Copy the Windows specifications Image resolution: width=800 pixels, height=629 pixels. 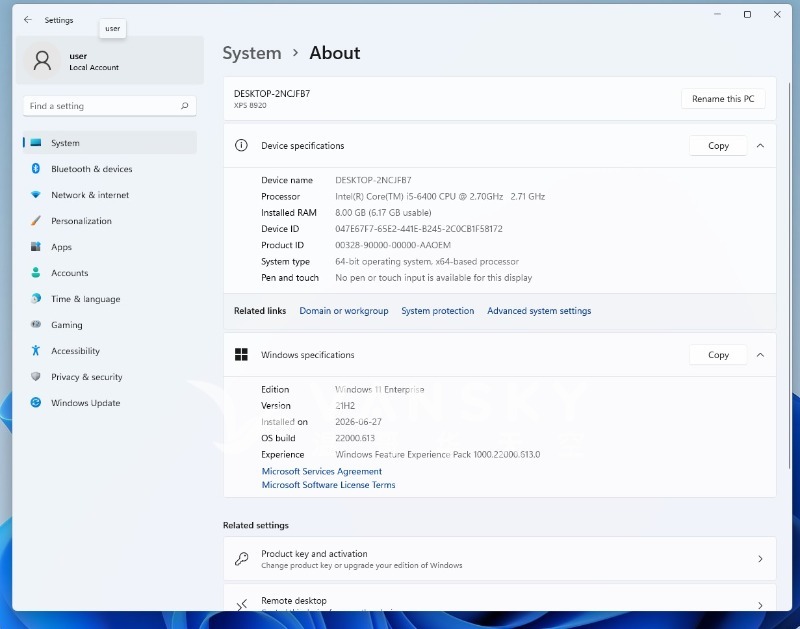click(x=718, y=355)
